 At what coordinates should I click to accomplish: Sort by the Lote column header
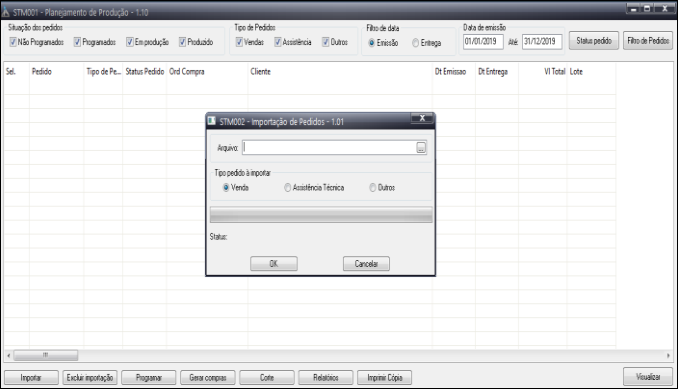[x=591, y=72]
